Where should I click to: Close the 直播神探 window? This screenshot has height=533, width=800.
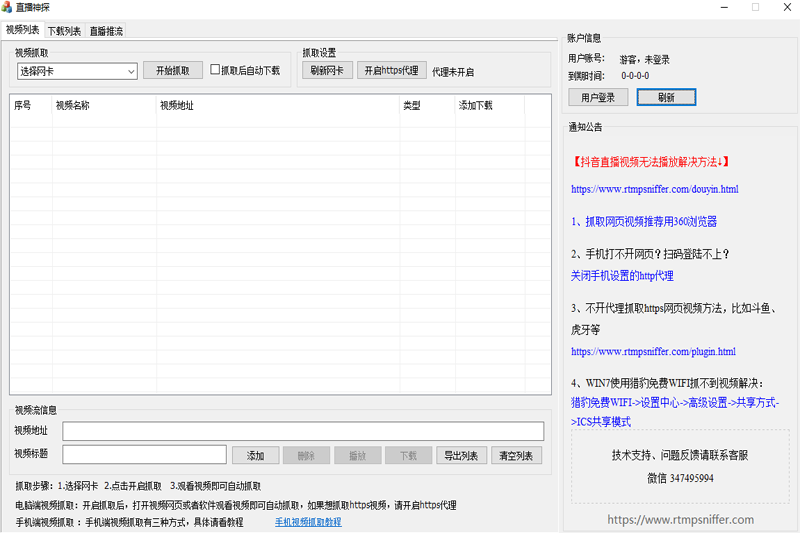787,7
